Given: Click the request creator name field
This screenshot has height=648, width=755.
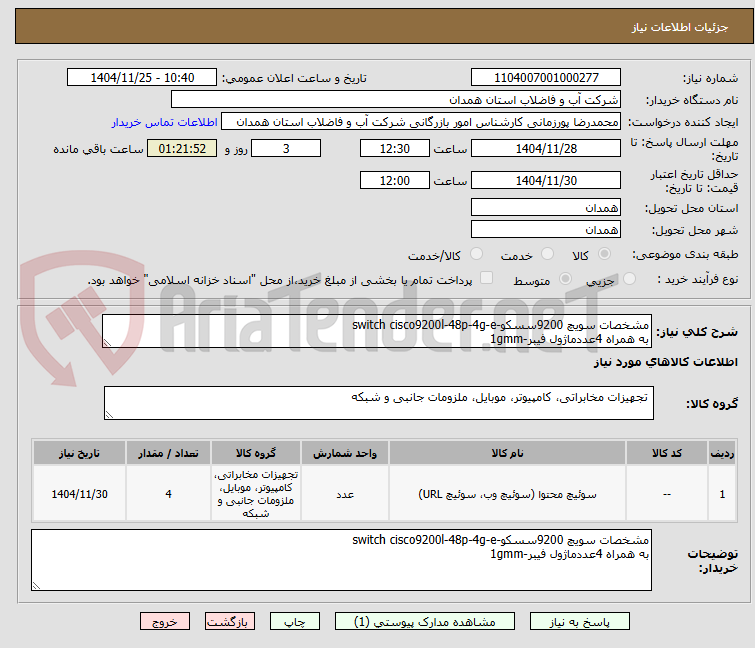Looking at the screenshot, I should click(x=421, y=122).
